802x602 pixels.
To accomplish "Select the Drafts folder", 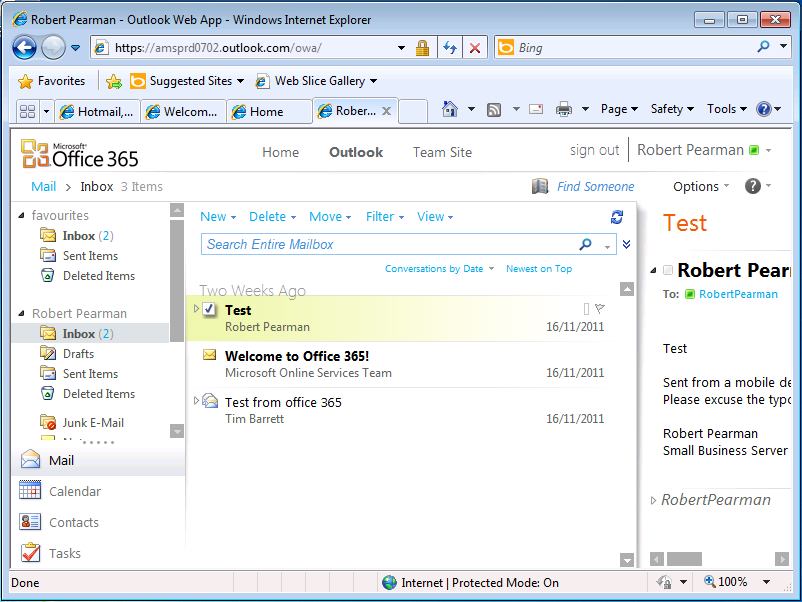I will (78, 353).
